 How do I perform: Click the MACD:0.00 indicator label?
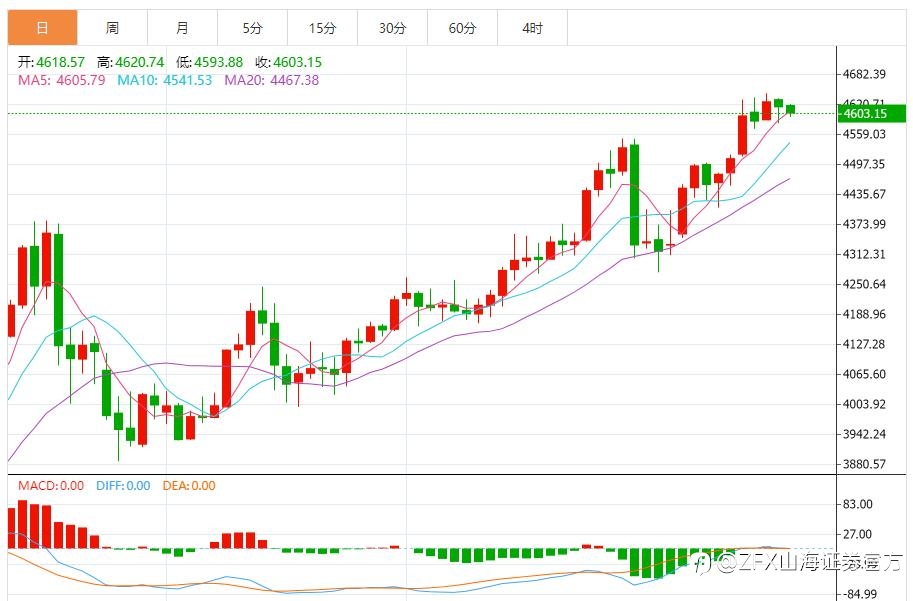click(x=51, y=486)
